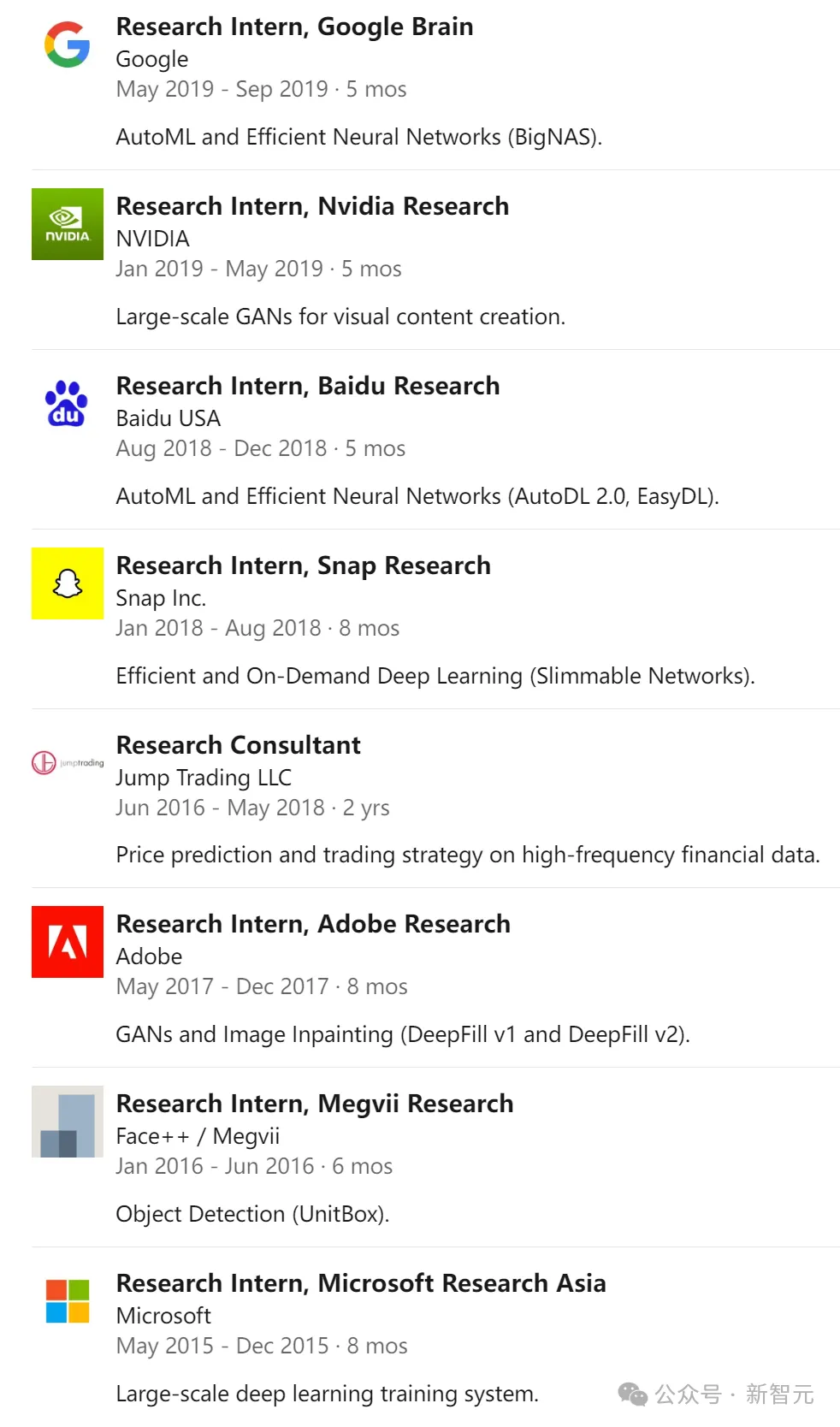840x1427 pixels.
Task: Open Research Intern, Nvidia Research title
Action: pos(312,206)
